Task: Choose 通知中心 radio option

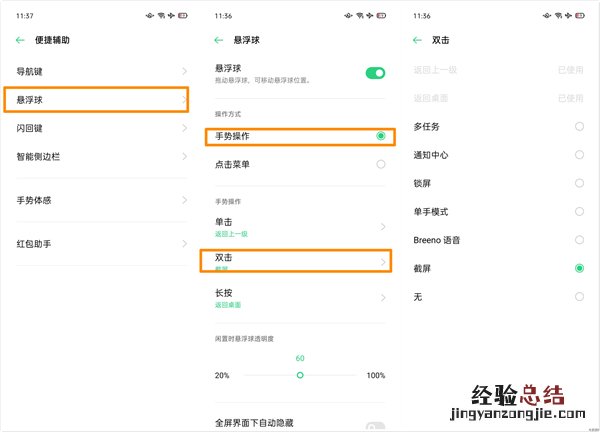Action: point(579,155)
